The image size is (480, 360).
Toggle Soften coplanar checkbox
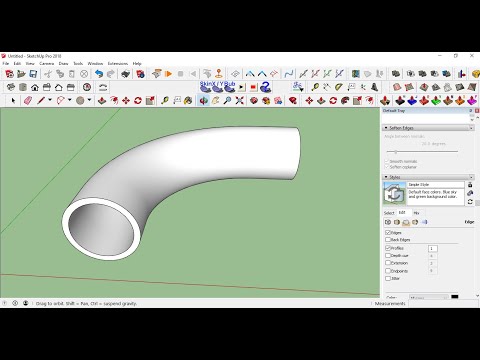tap(387, 167)
